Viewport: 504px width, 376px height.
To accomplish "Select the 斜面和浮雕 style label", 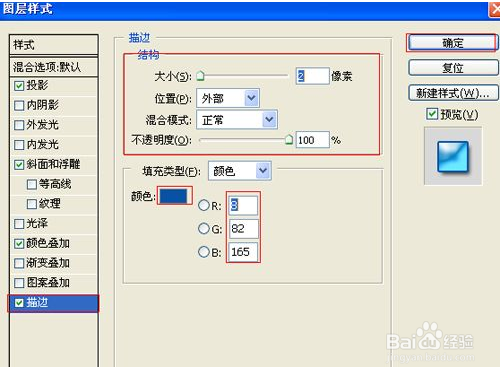I will 53,164.
